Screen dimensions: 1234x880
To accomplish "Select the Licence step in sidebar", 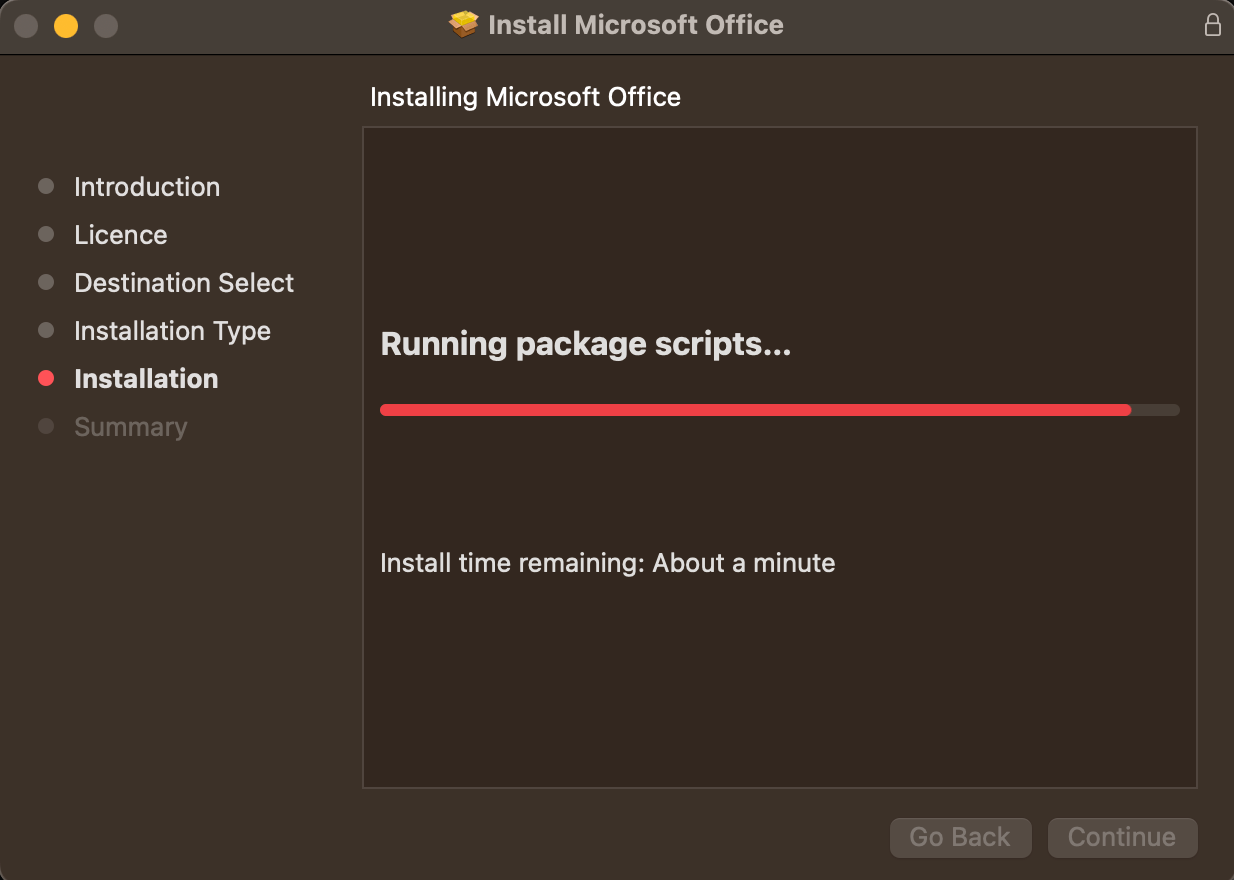I will (121, 235).
